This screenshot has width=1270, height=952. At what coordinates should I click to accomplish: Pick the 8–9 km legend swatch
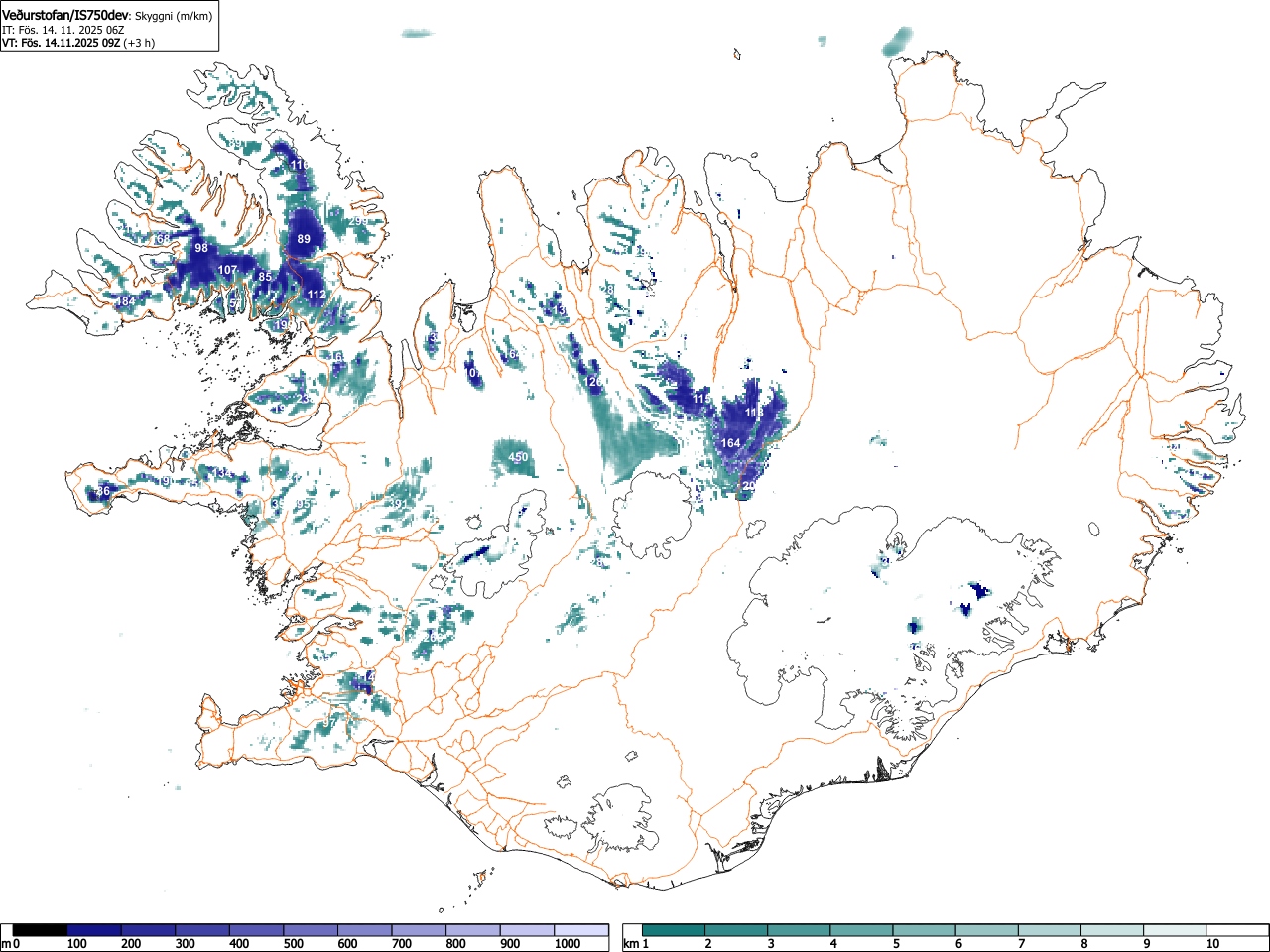[x=1111, y=930]
